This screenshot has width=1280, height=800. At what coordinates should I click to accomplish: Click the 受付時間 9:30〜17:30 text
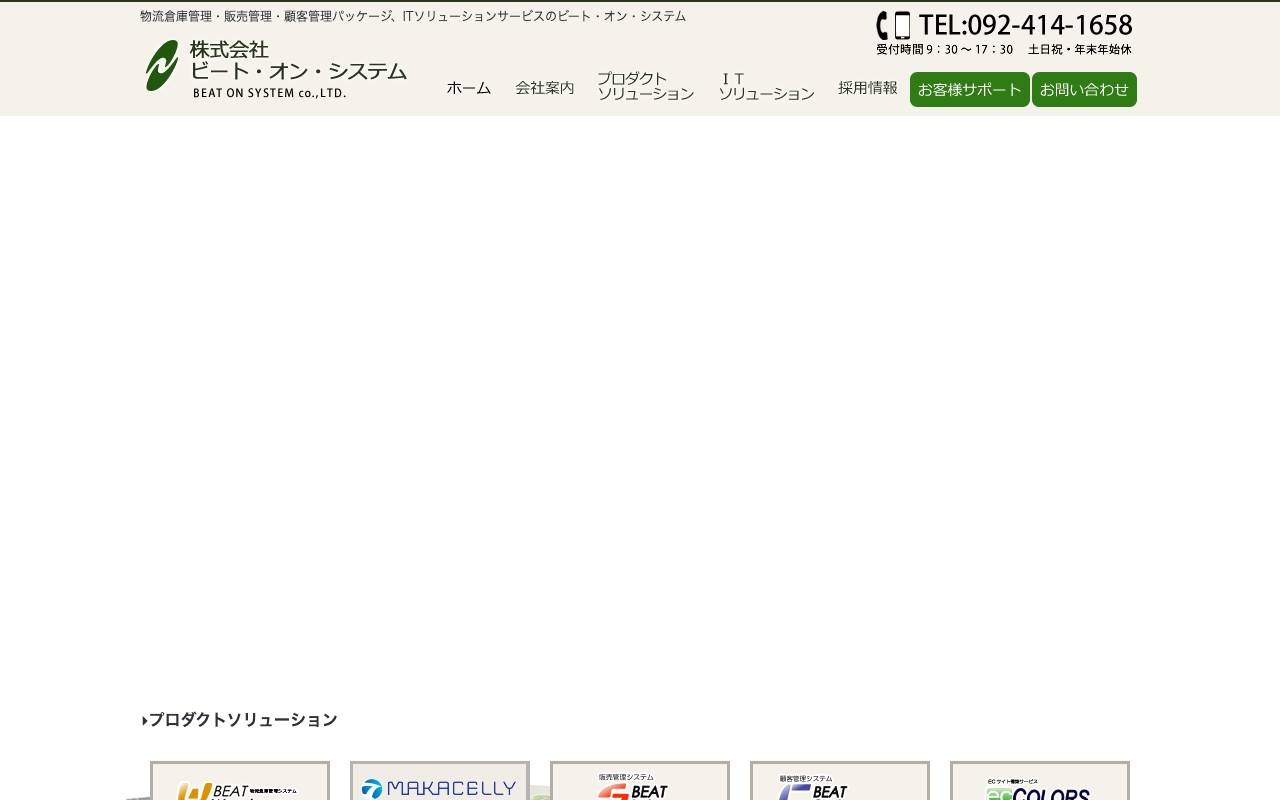pyautogui.click(x=944, y=49)
